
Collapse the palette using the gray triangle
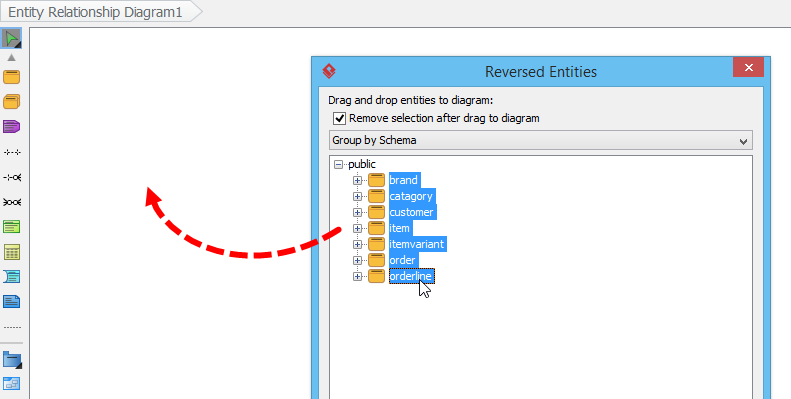[x=12, y=58]
